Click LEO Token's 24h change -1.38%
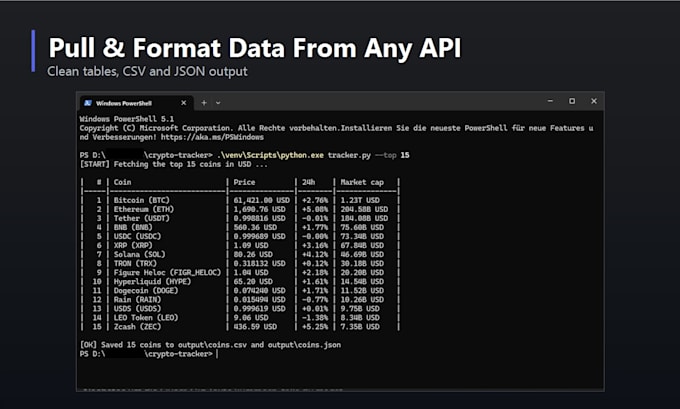680x409 pixels. [x=315, y=318]
